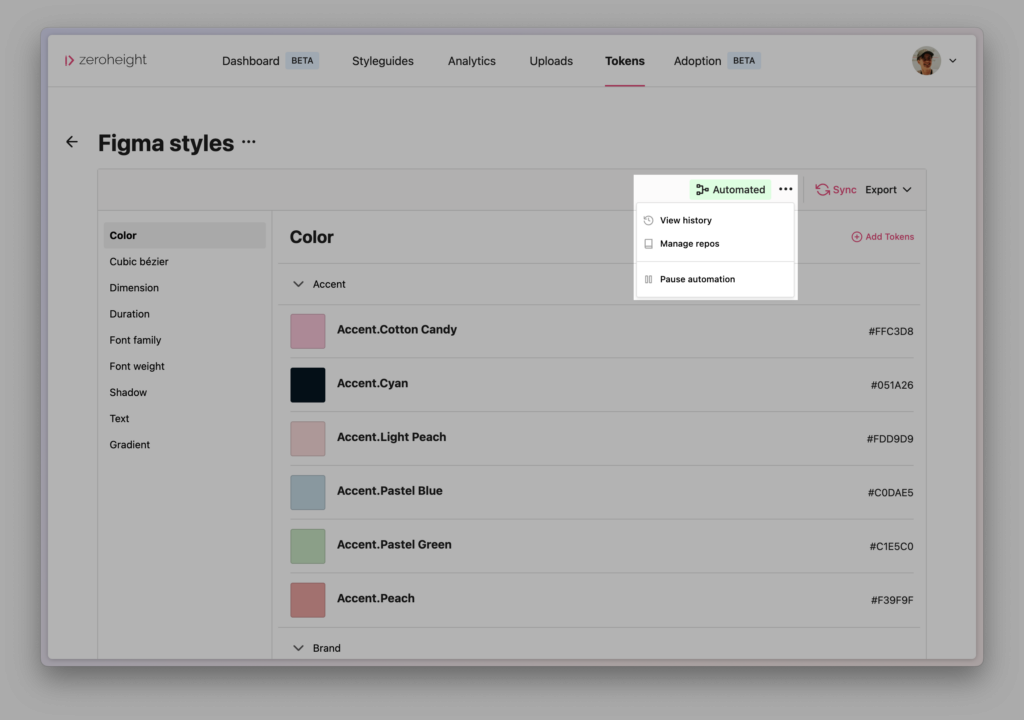Go to the Uploads tab
Screen dimensions: 1024x720
[551, 61]
